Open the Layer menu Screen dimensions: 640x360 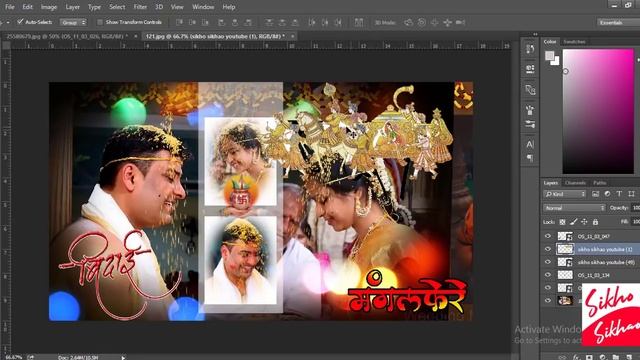[73, 7]
